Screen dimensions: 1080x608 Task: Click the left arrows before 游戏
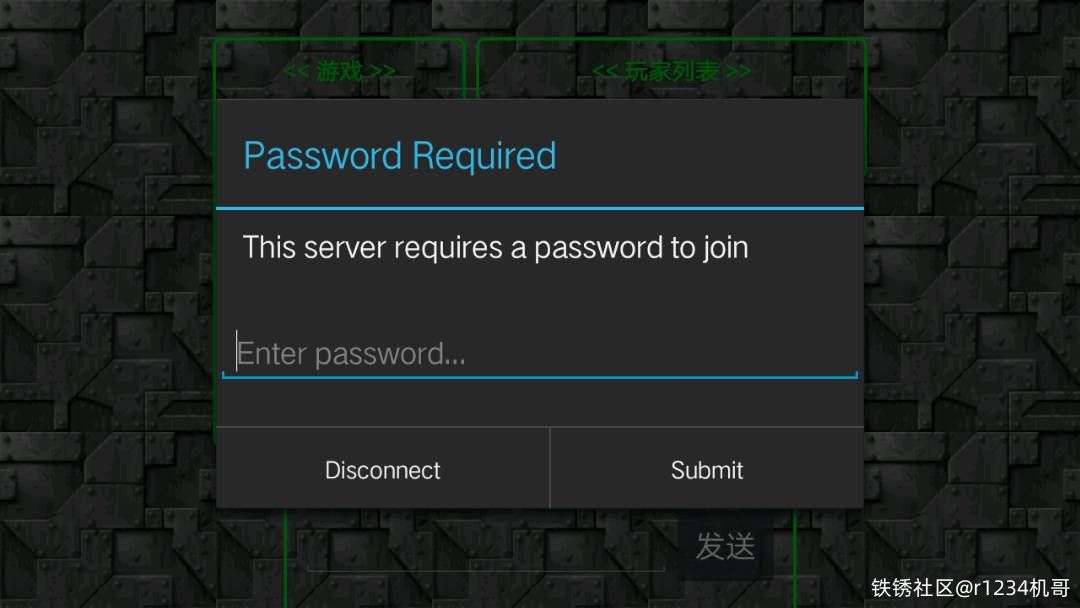[x=296, y=71]
